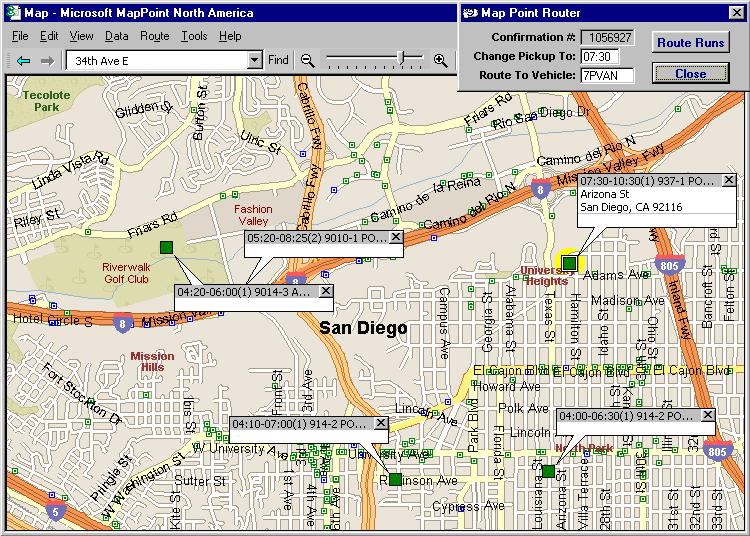The image size is (750, 536).
Task: Click the Tecolote Park label
Action: tap(46, 101)
